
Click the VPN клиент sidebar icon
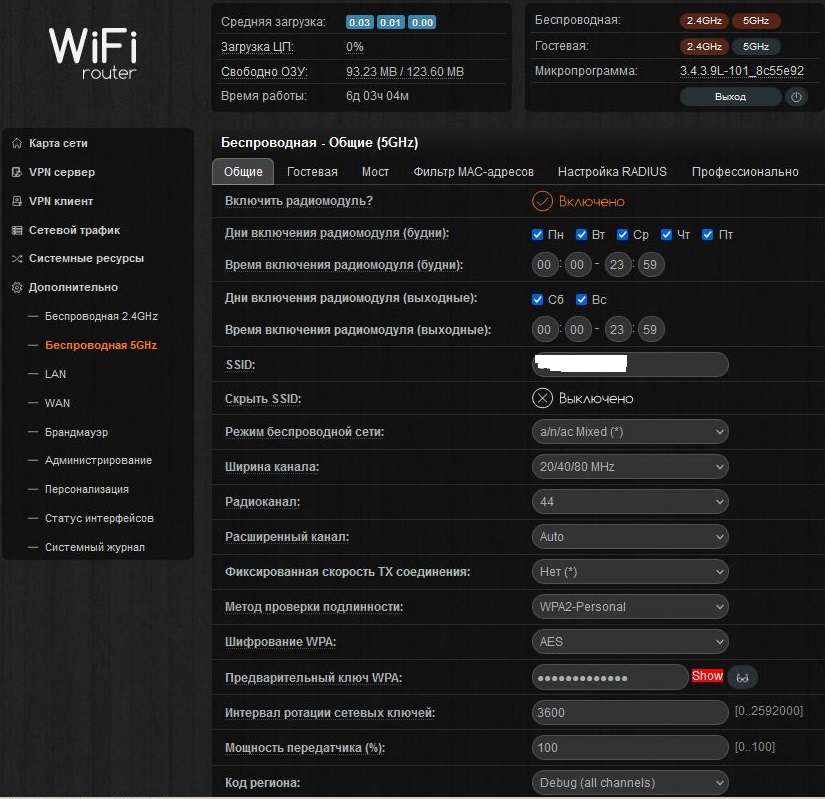[x=17, y=201]
